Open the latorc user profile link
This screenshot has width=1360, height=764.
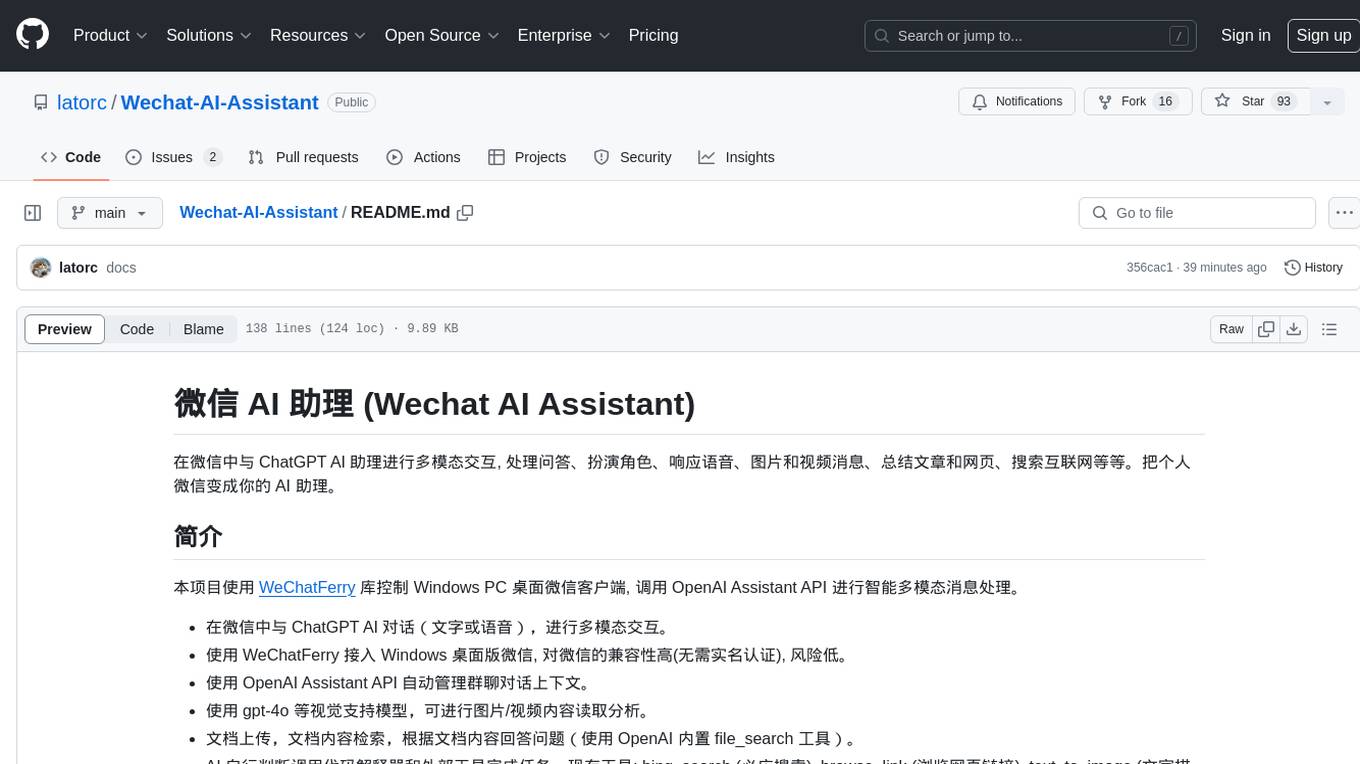pyautogui.click(x=82, y=102)
